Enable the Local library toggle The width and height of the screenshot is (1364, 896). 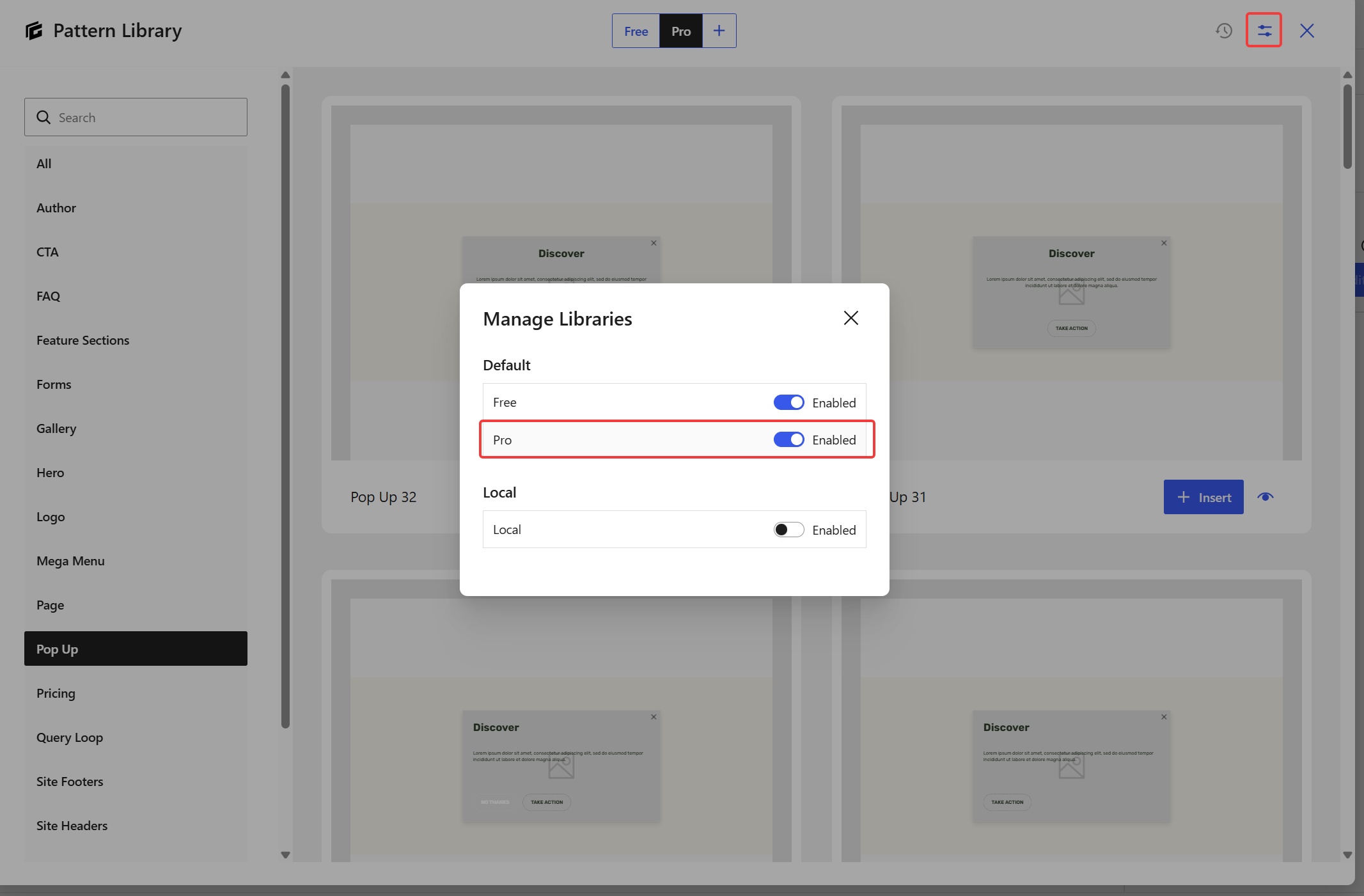pos(788,530)
